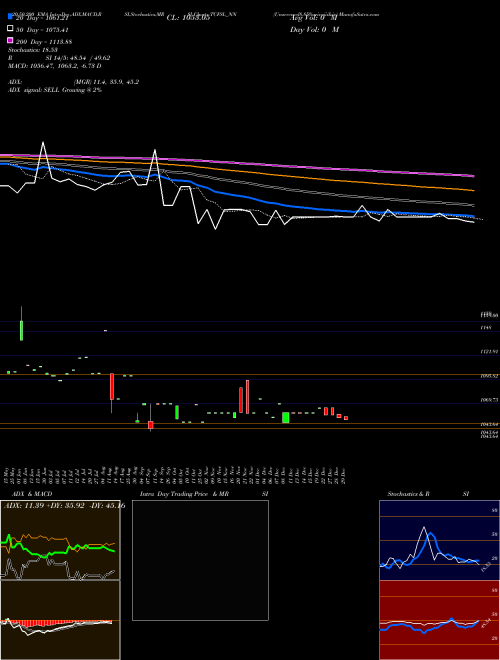Viewport: 500px width, 660px height.
Task: Click the 1095.32 price level label
Action: [489, 376]
